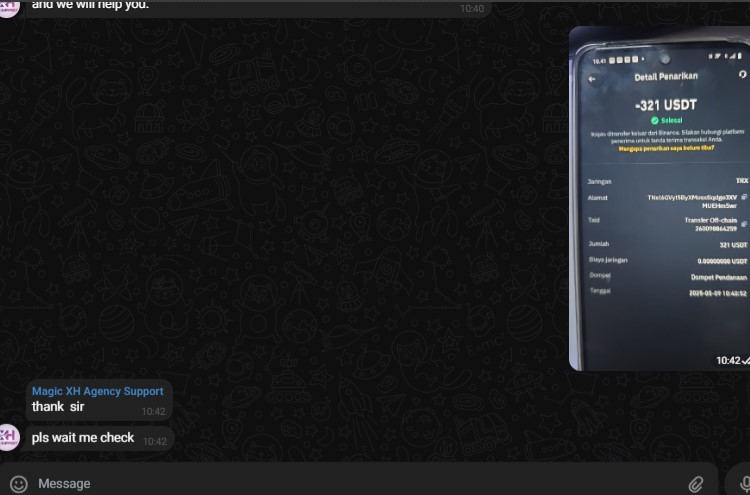This screenshot has height=495, width=750.
Task: Tap the back arrow in the withdrawal screenshot
Action: (x=592, y=78)
